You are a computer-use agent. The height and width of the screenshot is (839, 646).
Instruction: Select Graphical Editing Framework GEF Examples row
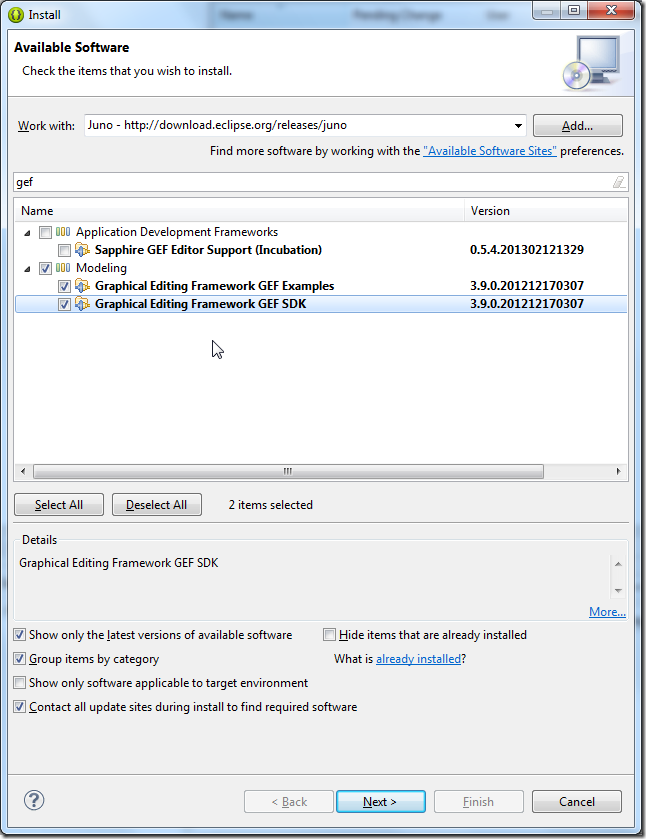[321, 286]
